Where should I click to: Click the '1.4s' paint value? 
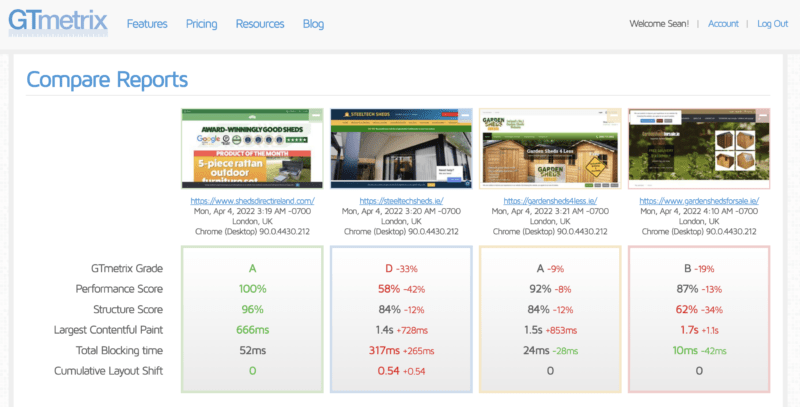[x=384, y=330]
